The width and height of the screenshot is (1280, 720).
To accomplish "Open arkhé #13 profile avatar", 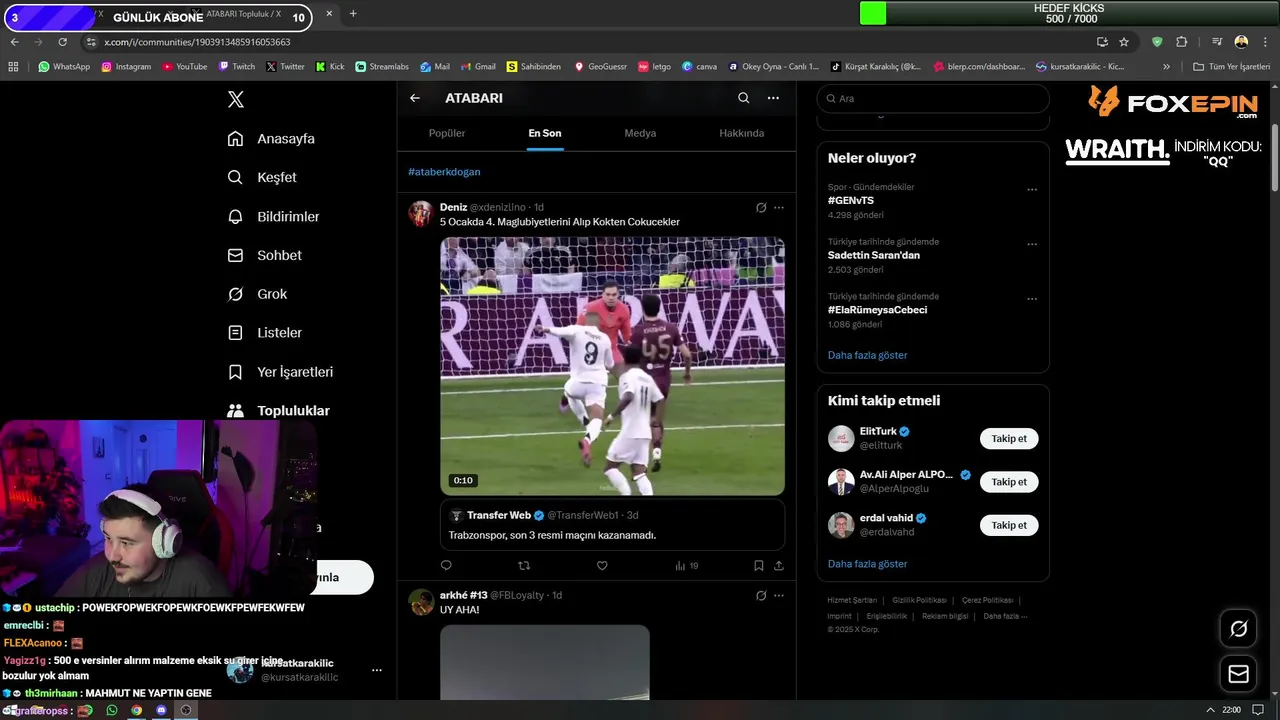I will pos(421,601).
